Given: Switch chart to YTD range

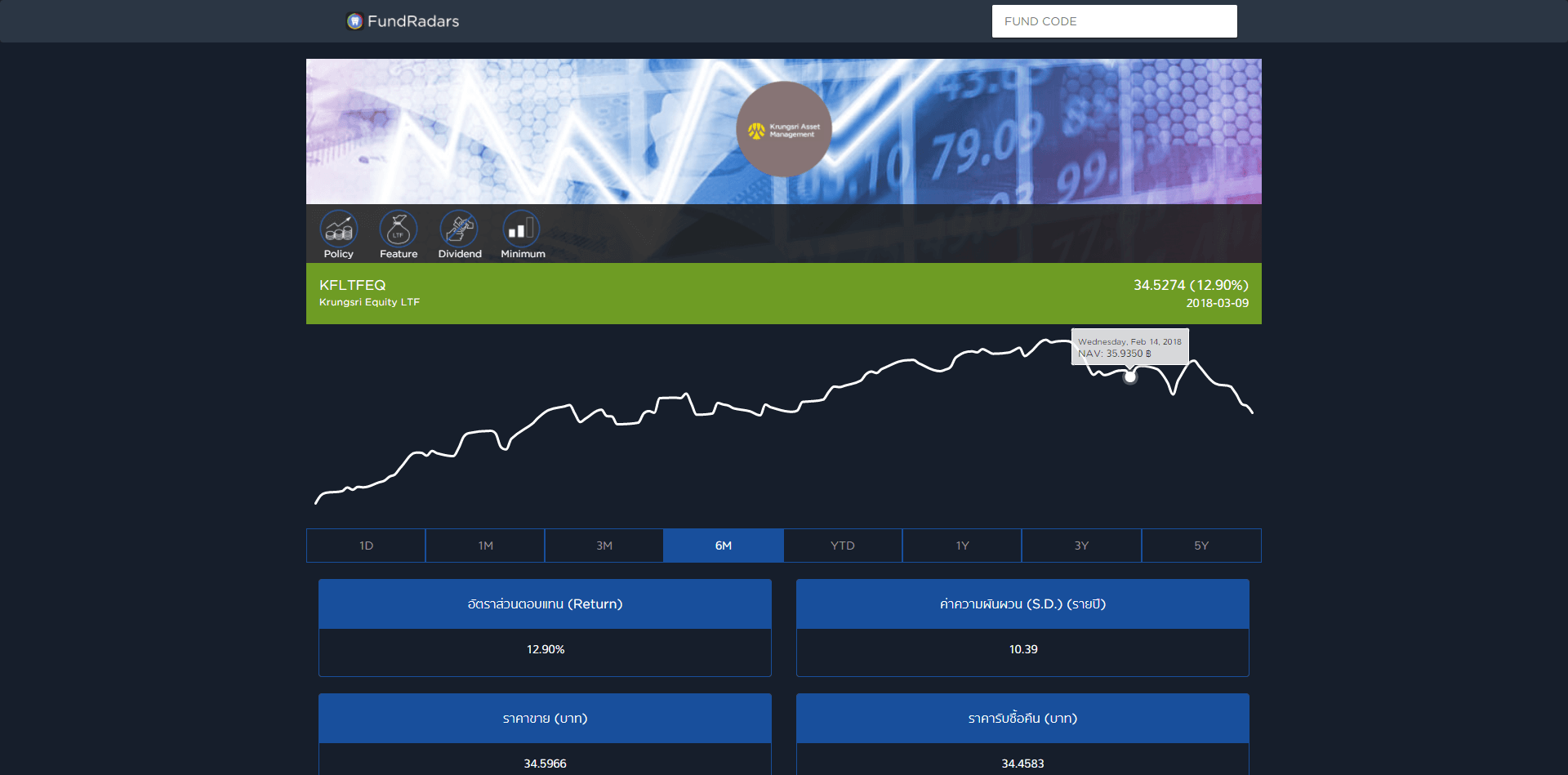Looking at the screenshot, I should [843, 546].
